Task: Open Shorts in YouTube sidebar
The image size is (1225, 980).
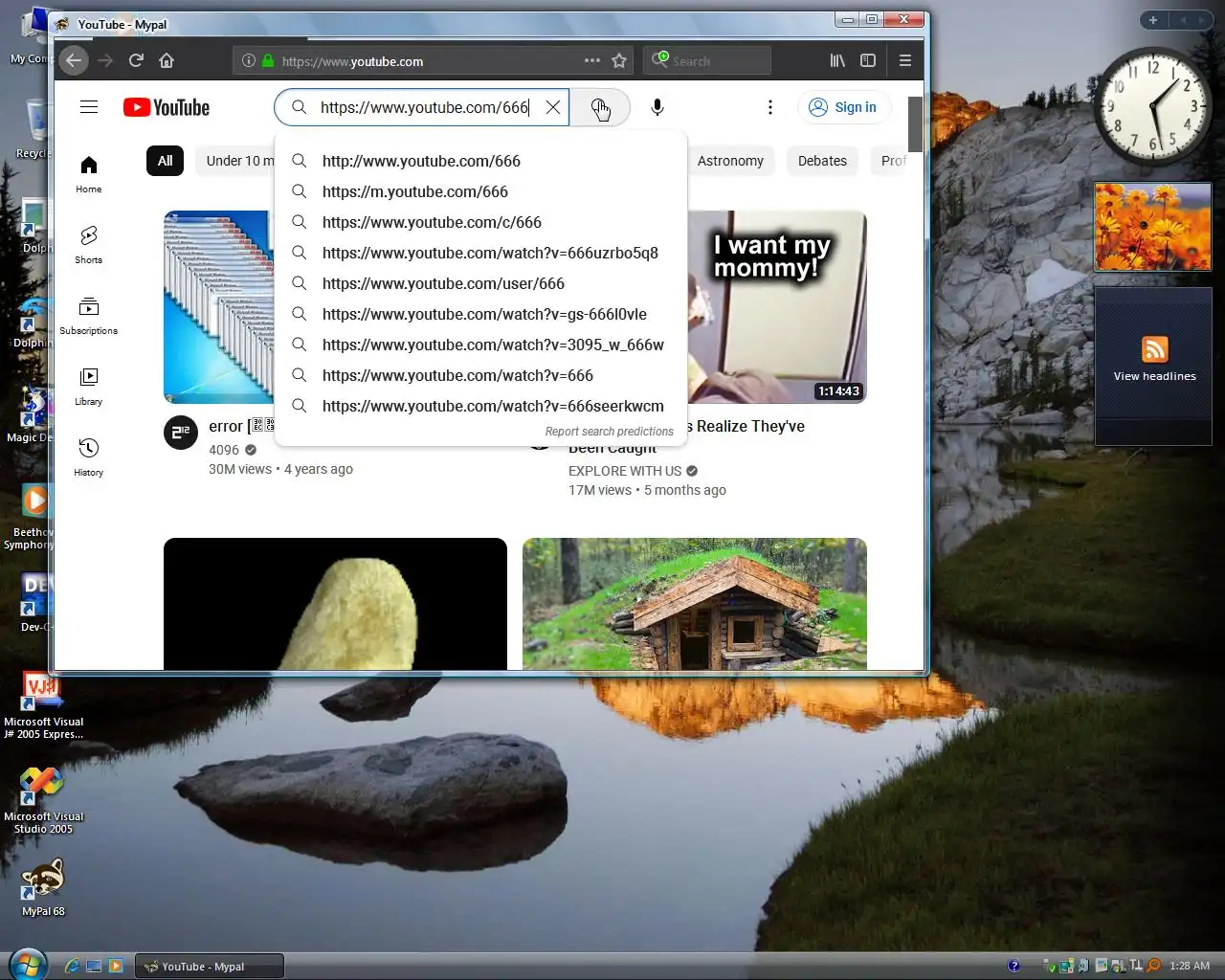Action: 89,245
